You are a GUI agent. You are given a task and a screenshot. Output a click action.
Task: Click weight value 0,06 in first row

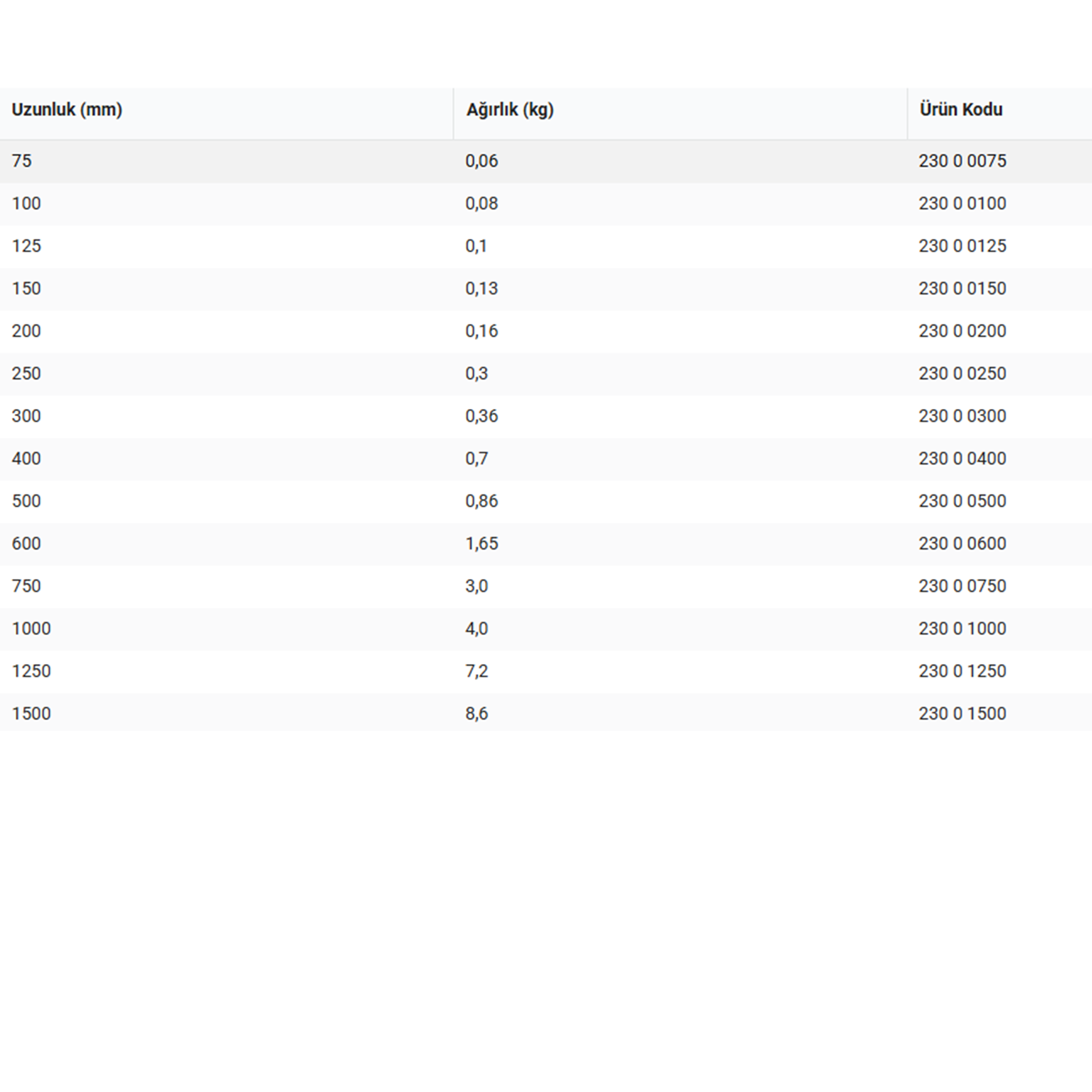click(x=481, y=161)
